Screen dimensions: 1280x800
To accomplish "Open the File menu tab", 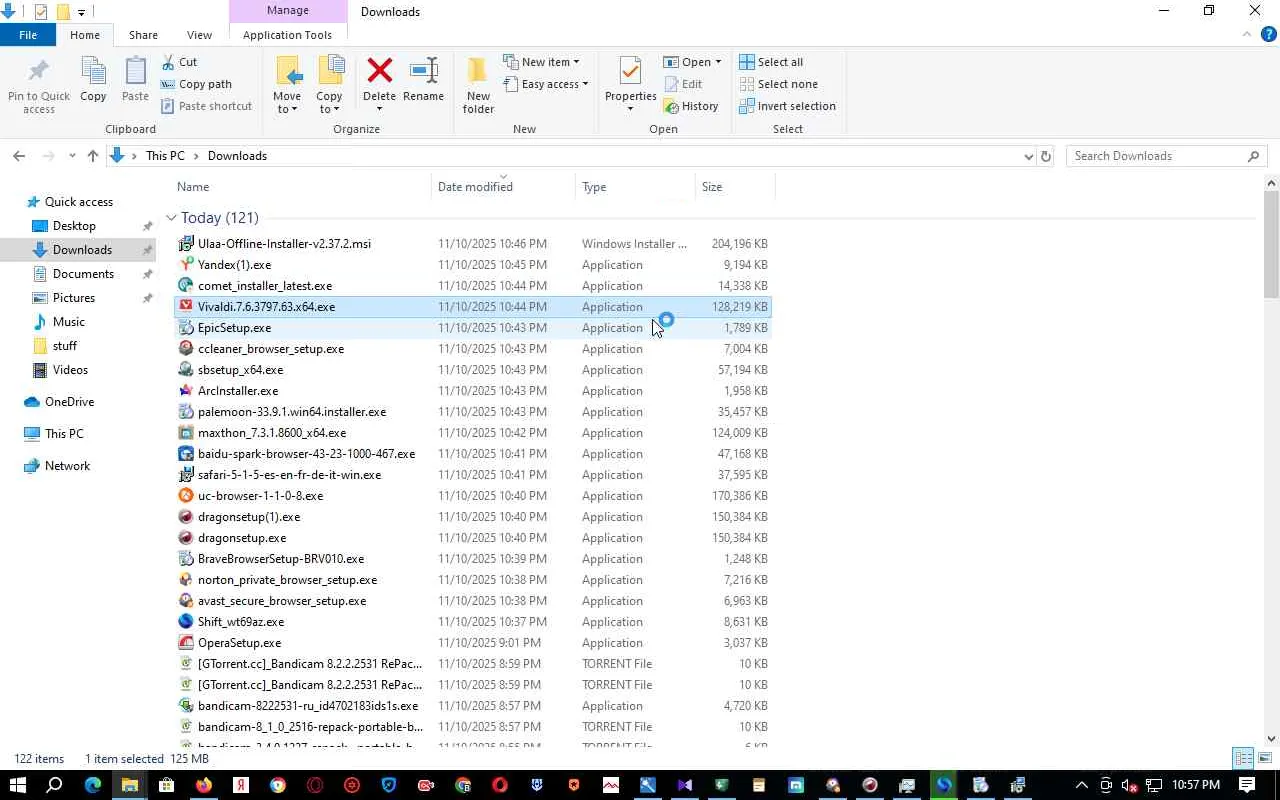I will 28,35.
